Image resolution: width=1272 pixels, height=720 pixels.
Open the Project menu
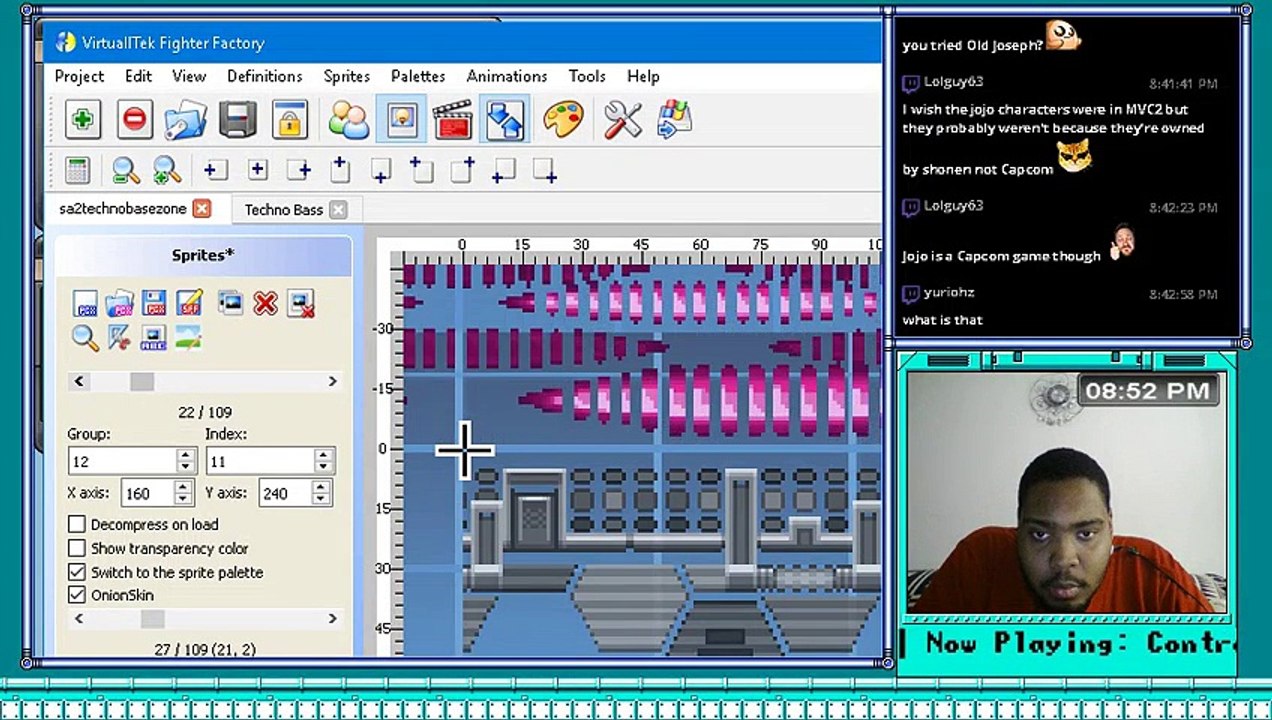pyautogui.click(x=79, y=76)
